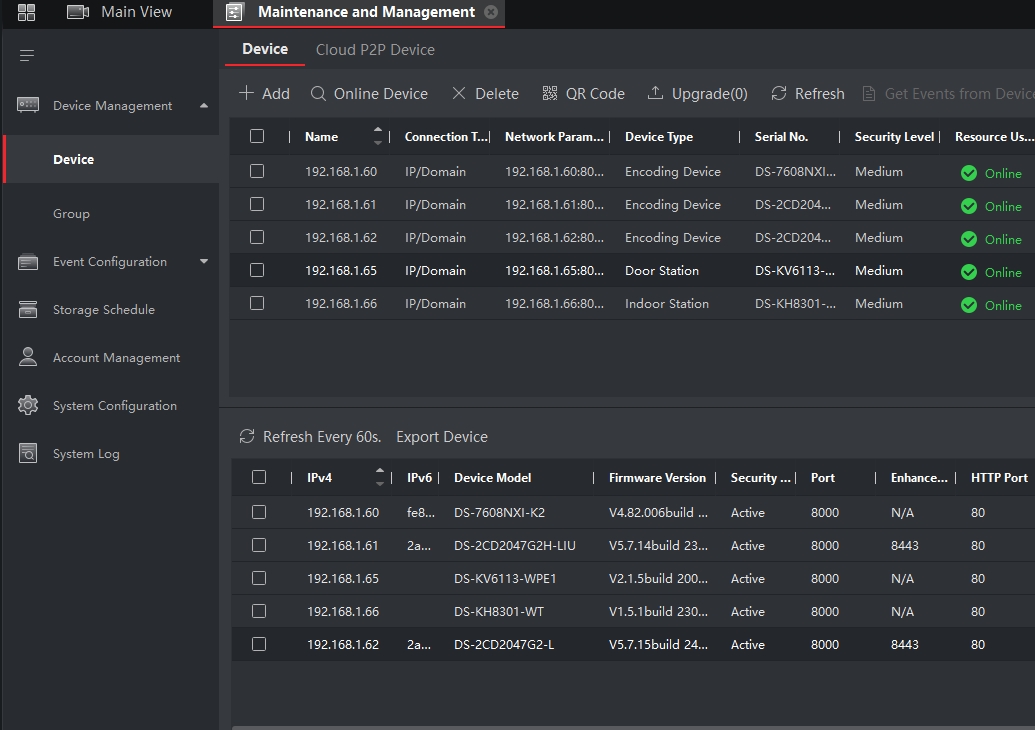Viewport: 1035px width, 730px height.
Task: Collapse the Device Management section arrow
Action: pyautogui.click(x=204, y=106)
